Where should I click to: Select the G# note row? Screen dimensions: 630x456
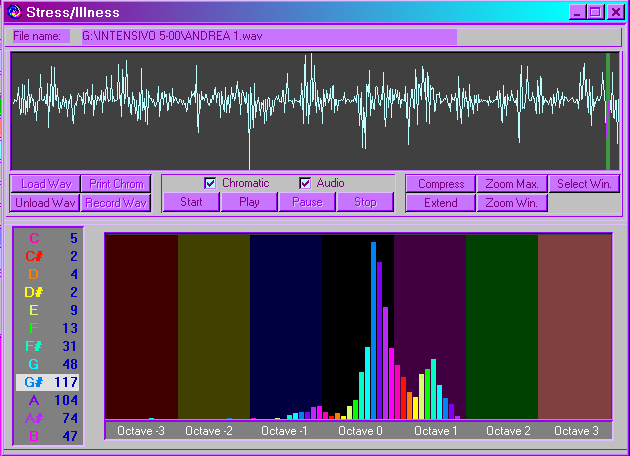(x=48, y=382)
